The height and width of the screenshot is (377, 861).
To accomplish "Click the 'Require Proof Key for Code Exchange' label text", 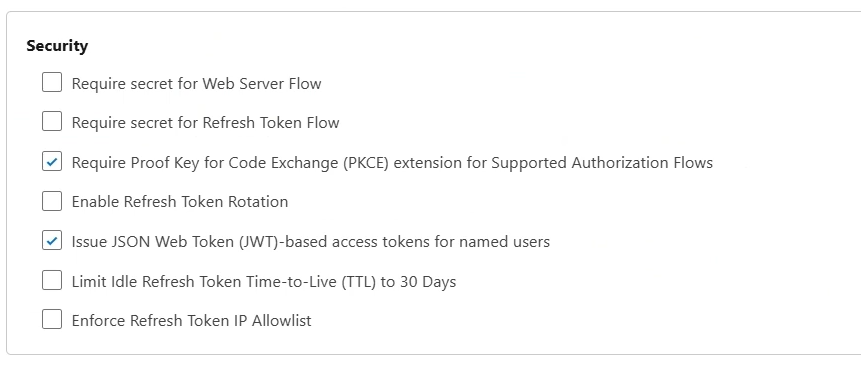I will (206, 162).
